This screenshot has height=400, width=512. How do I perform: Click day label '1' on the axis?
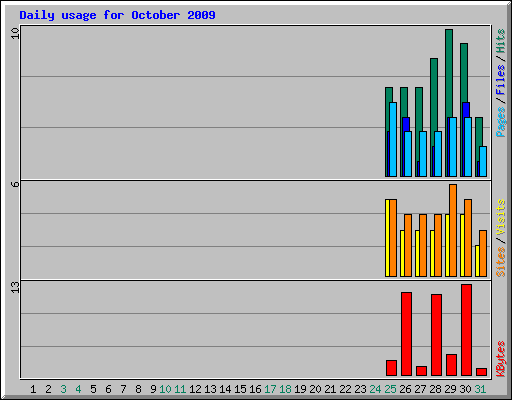[33, 389]
